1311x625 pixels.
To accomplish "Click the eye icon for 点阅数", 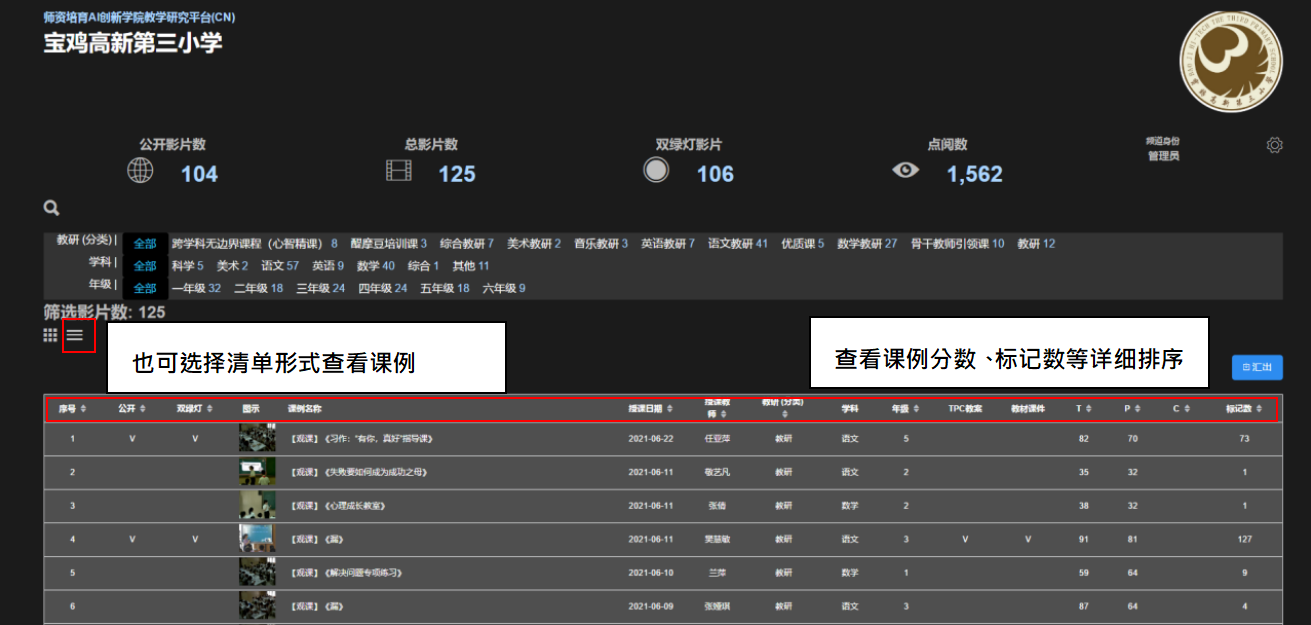I will pyautogui.click(x=905, y=171).
